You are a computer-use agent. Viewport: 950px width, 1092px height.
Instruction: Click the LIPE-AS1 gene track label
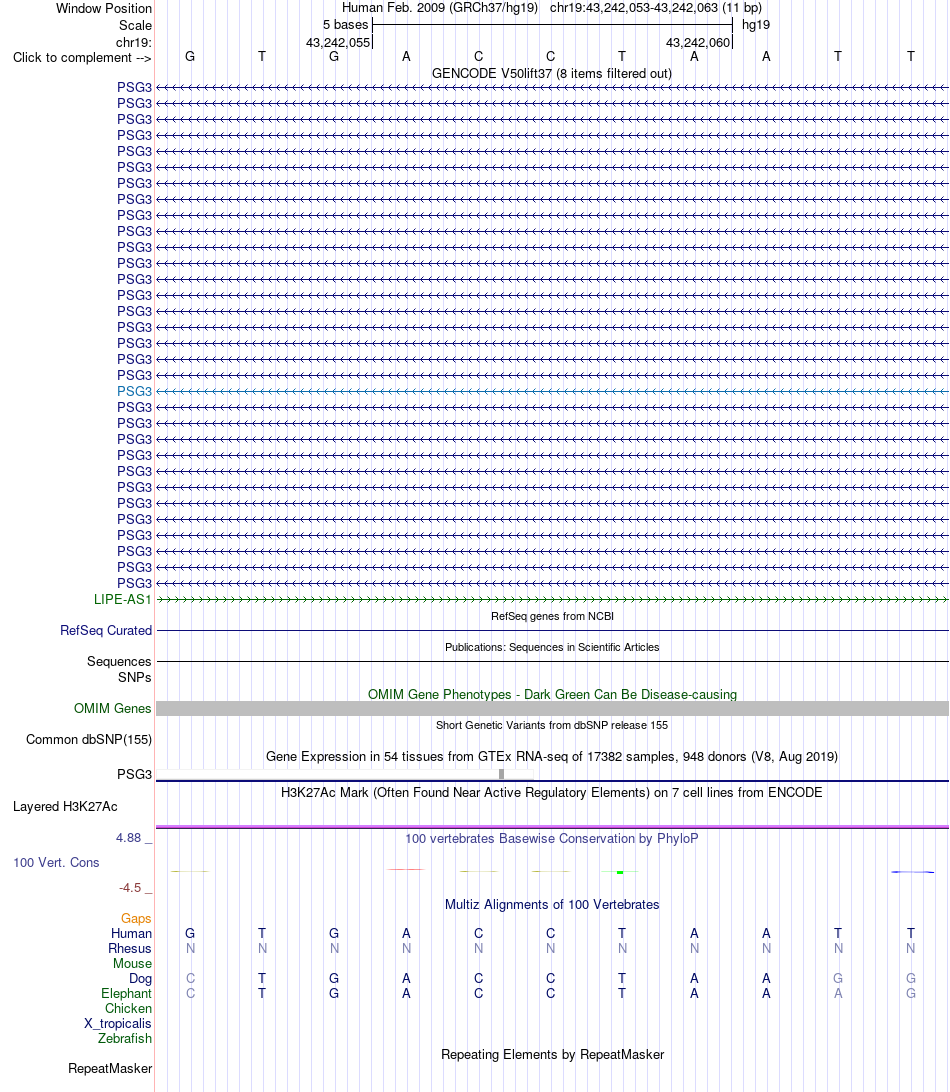[x=123, y=600]
